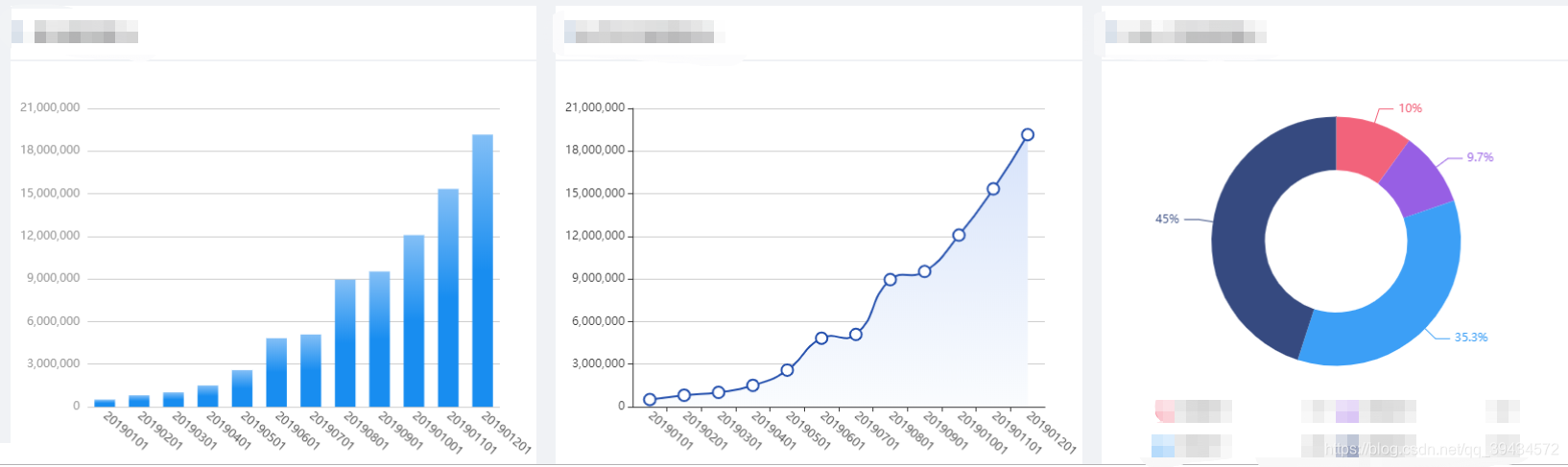Select the 20190601 data point on line chart
Viewport: 1568px width, 467px height.
[x=821, y=339]
